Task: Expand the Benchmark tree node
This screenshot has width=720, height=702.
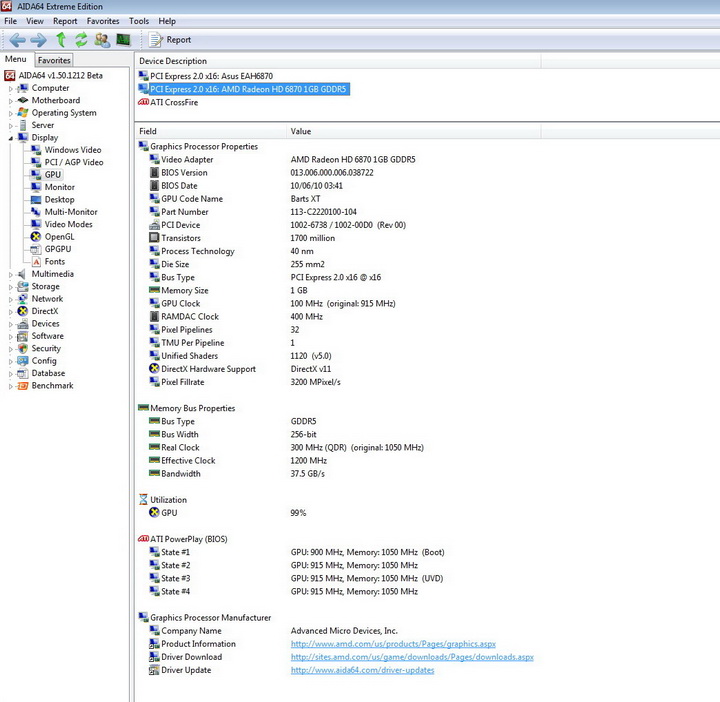Action: point(10,386)
